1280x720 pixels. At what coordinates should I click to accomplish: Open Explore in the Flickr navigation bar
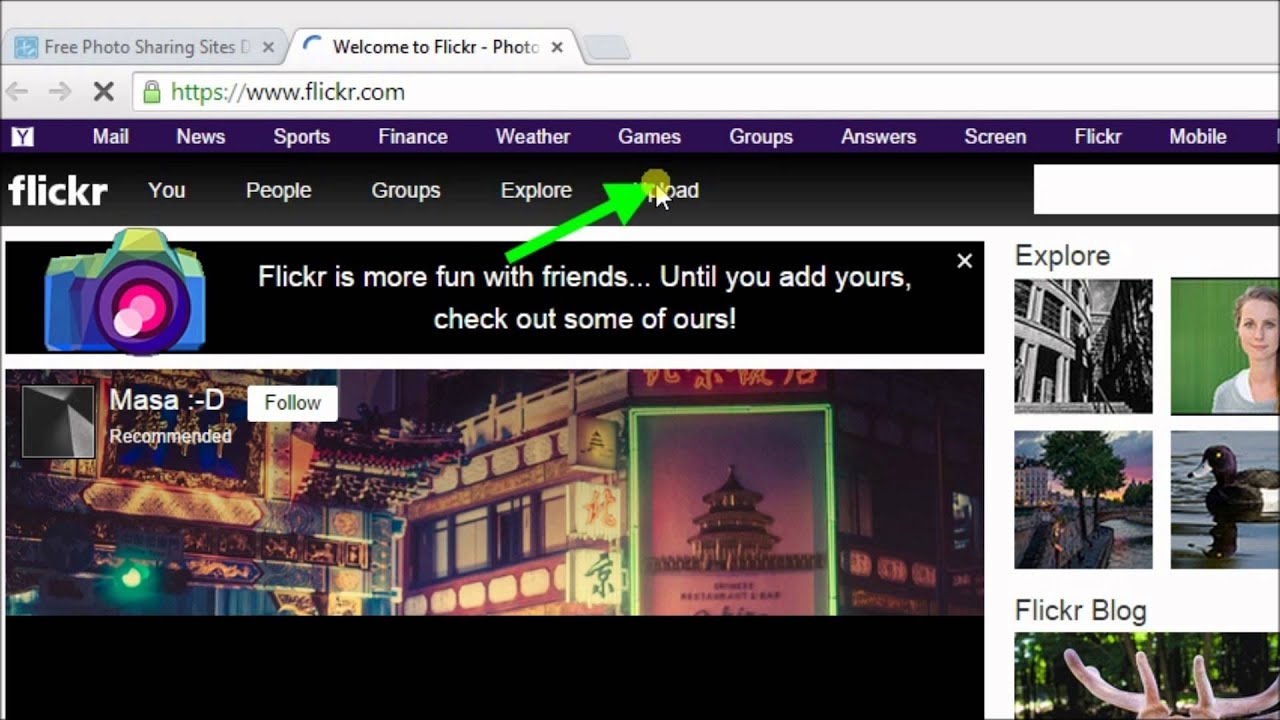pos(536,190)
